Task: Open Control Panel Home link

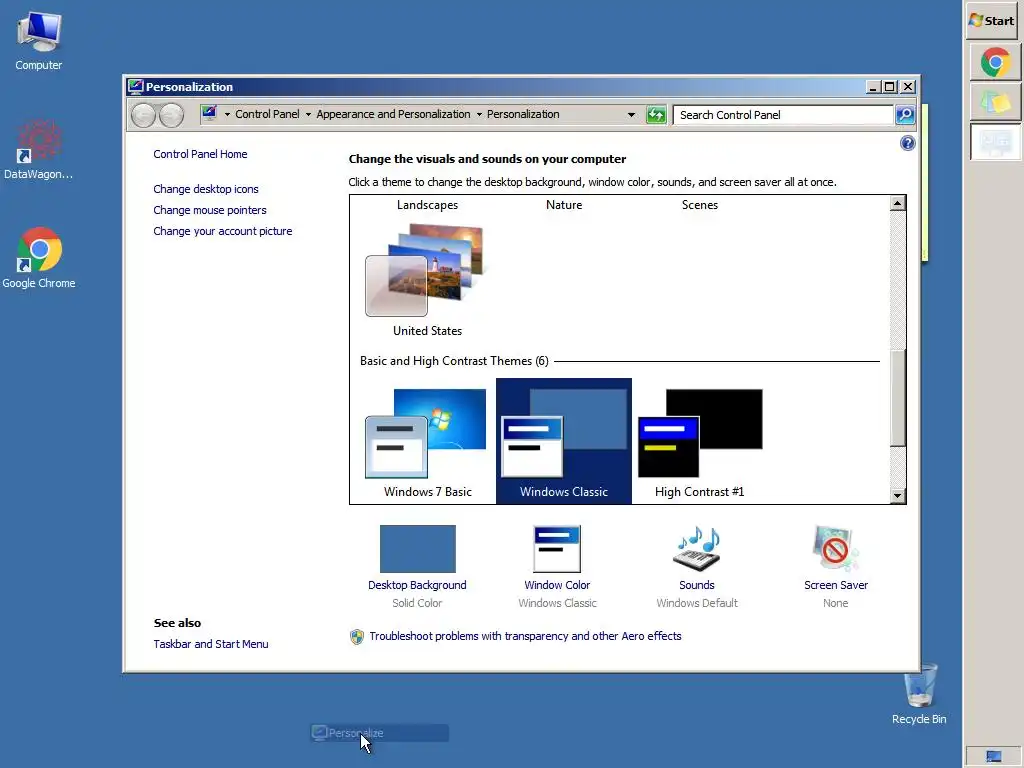Action: click(200, 154)
